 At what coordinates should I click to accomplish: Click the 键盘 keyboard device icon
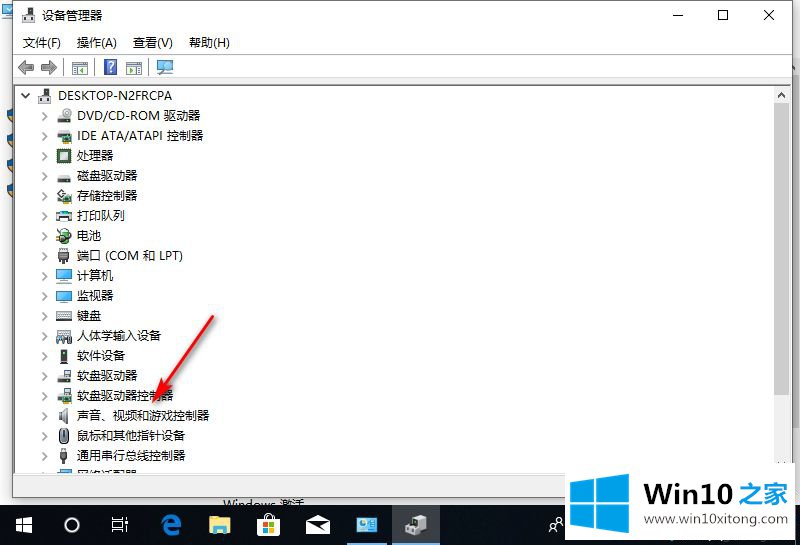pyautogui.click(x=64, y=316)
